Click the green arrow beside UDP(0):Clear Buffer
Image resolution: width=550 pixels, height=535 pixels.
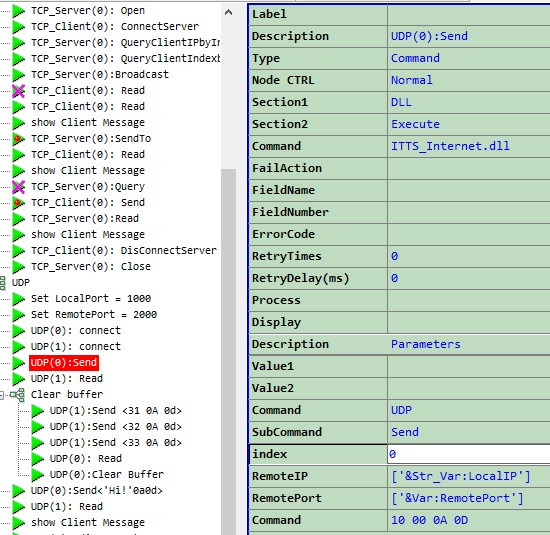[37, 475]
